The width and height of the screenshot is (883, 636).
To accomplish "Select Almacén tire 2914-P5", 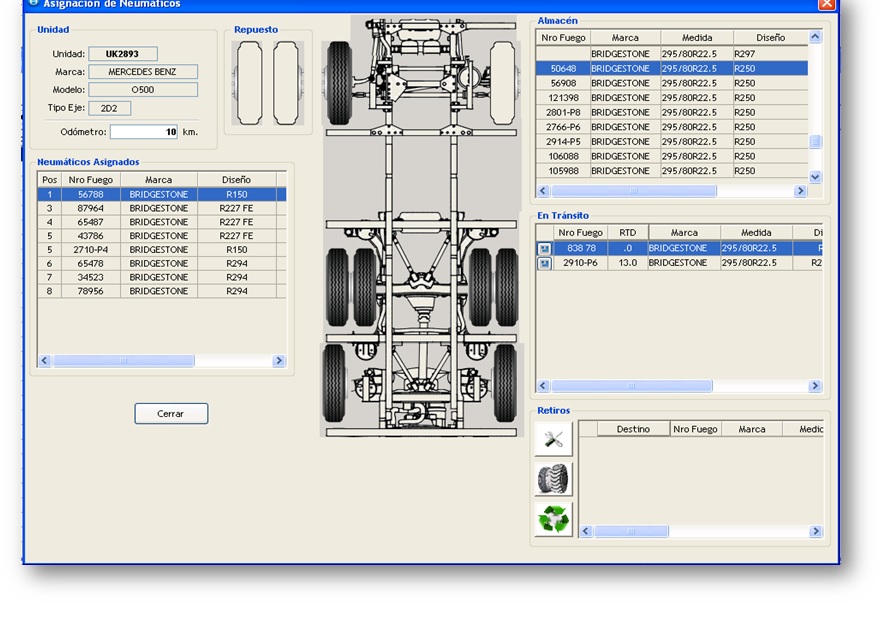I will tap(672, 142).
